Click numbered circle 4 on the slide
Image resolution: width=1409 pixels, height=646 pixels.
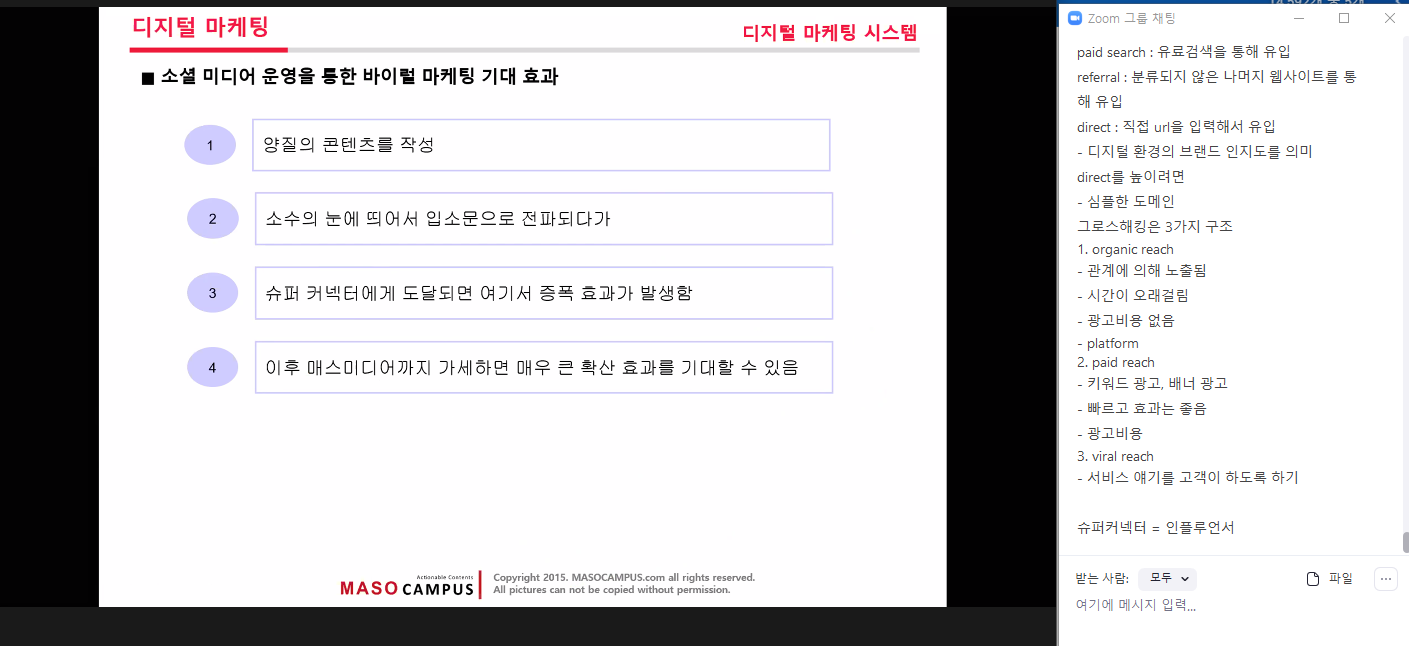(212, 367)
